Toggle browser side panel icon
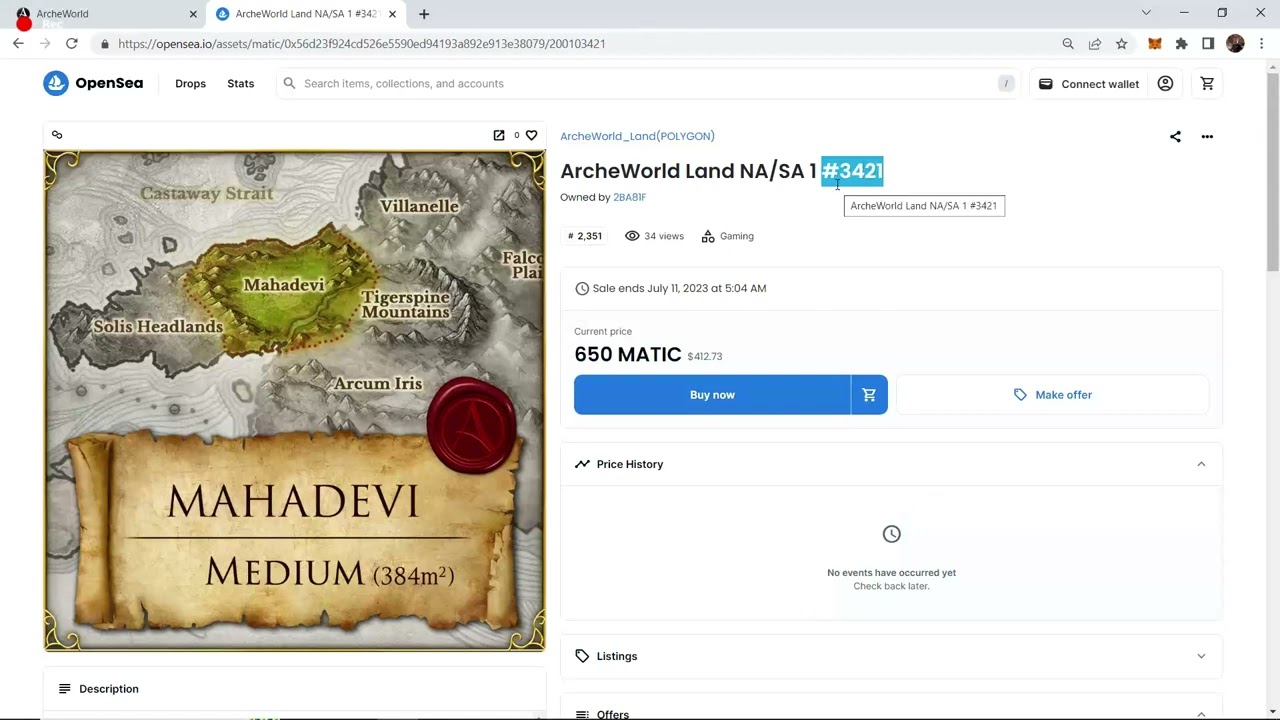The image size is (1280, 720). click(x=1208, y=44)
